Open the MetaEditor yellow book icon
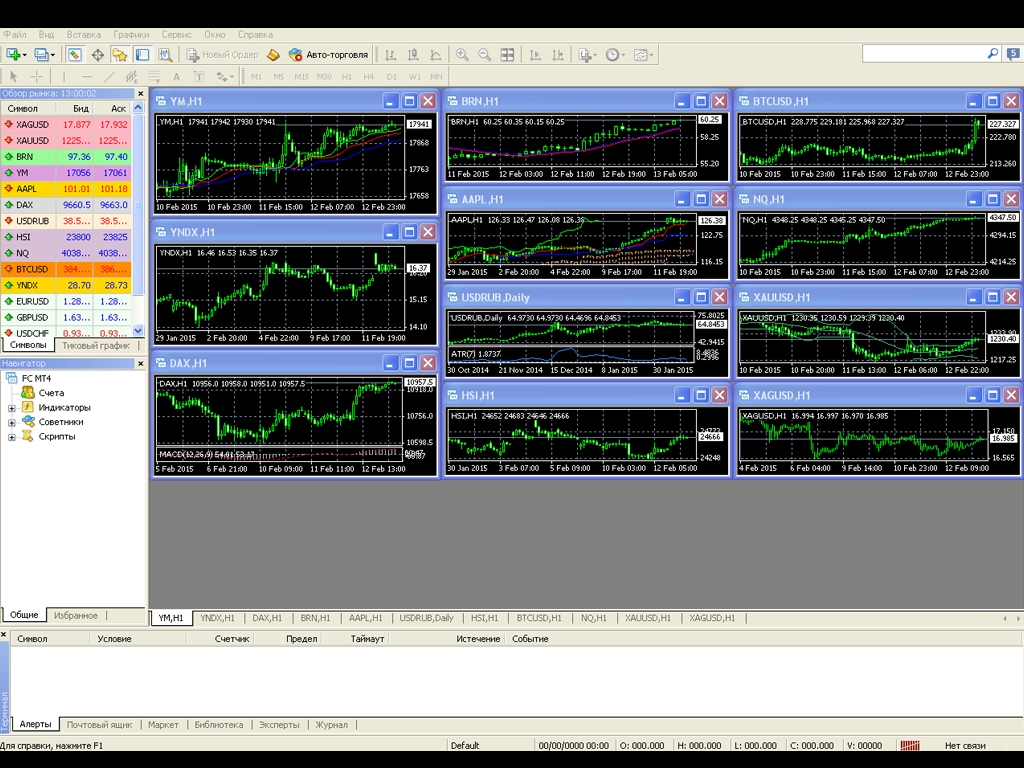1024x768 pixels. pyautogui.click(x=273, y=55)
